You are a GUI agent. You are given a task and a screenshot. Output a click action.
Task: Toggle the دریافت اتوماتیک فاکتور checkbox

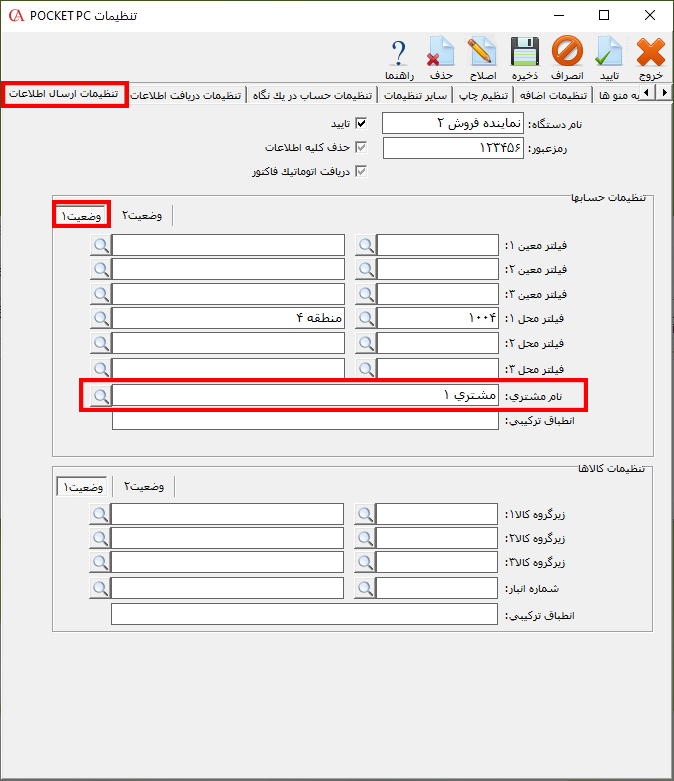pyautogui.click(x=362, y=172)
